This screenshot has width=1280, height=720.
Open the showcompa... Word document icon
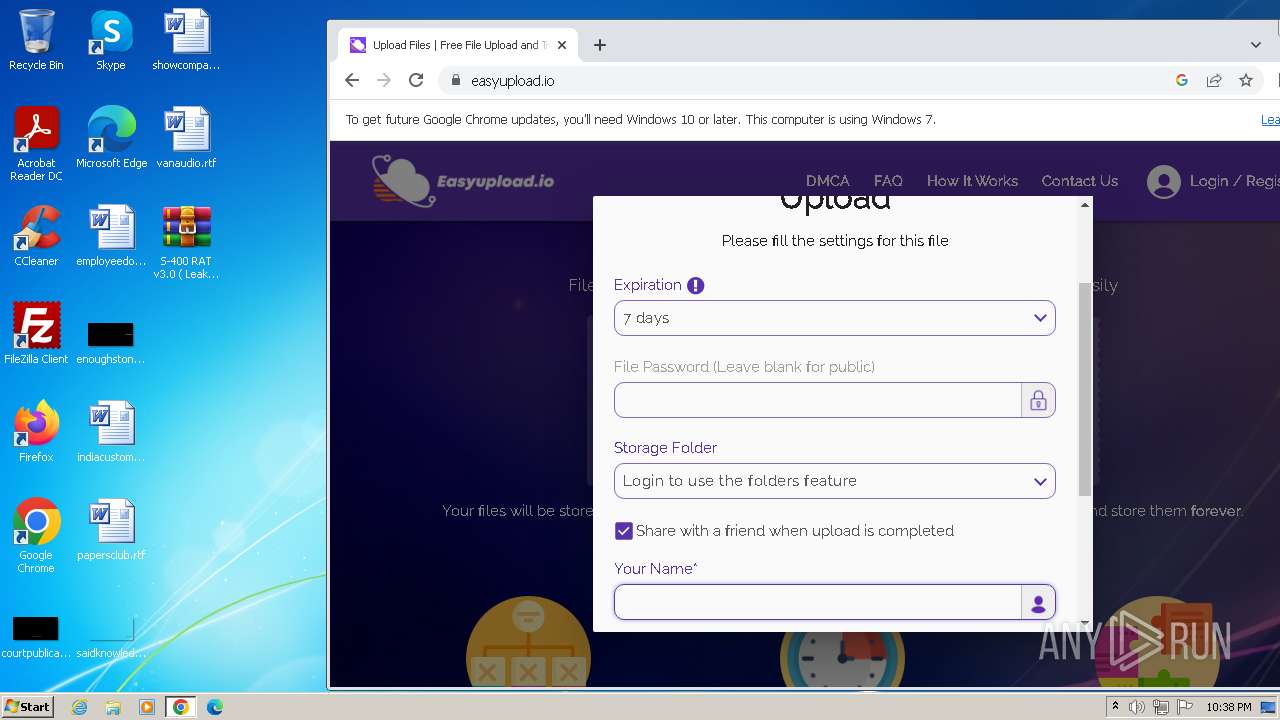[186, 40]
